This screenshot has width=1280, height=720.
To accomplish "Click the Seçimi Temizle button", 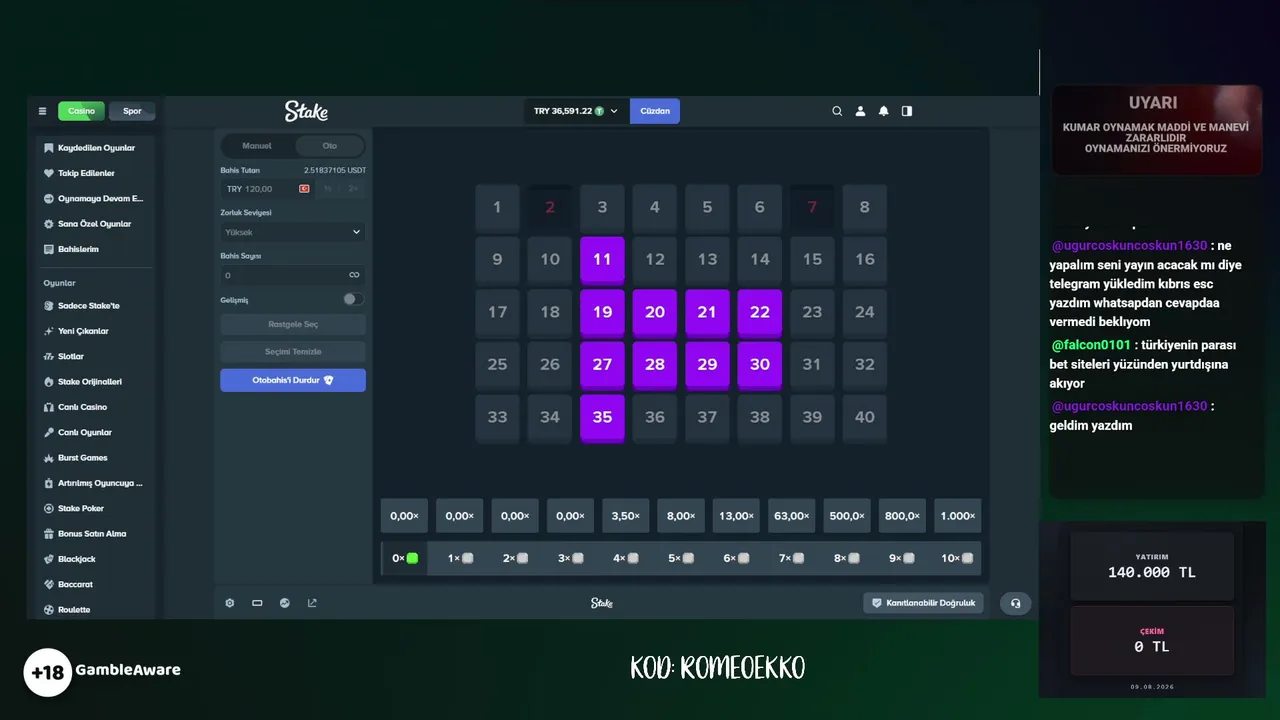I will tap(293, 351).
